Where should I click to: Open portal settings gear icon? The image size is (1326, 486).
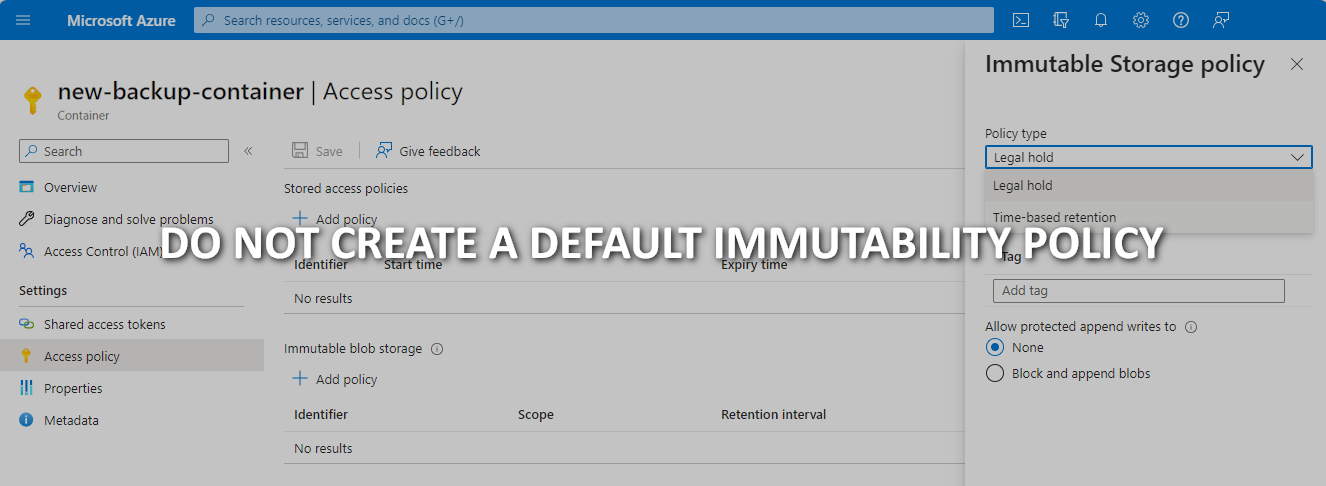click(x=1141, y=20)
